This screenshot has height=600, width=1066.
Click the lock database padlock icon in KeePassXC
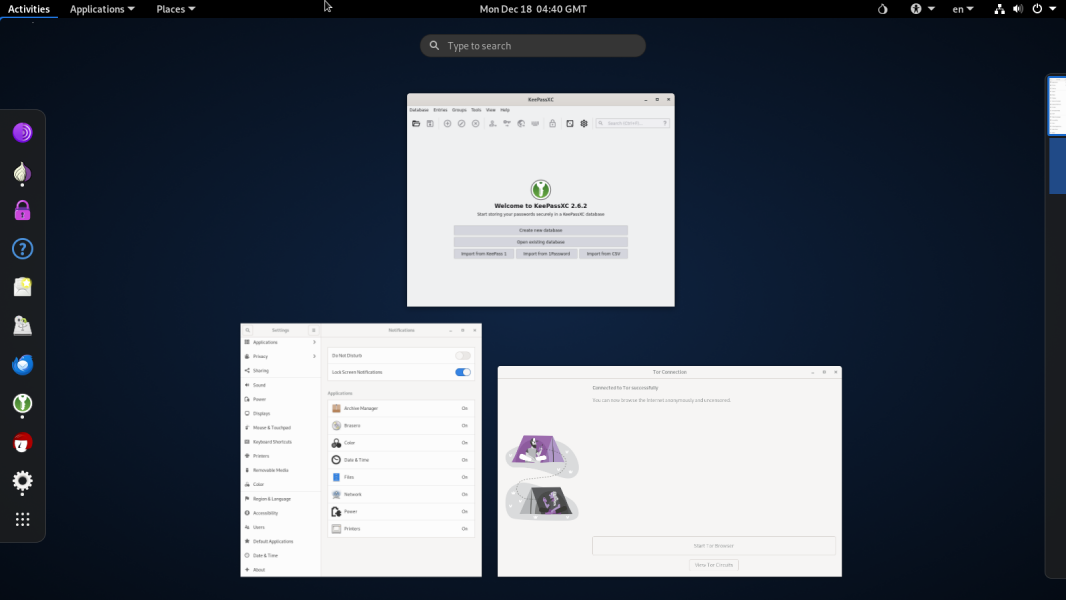553,124
